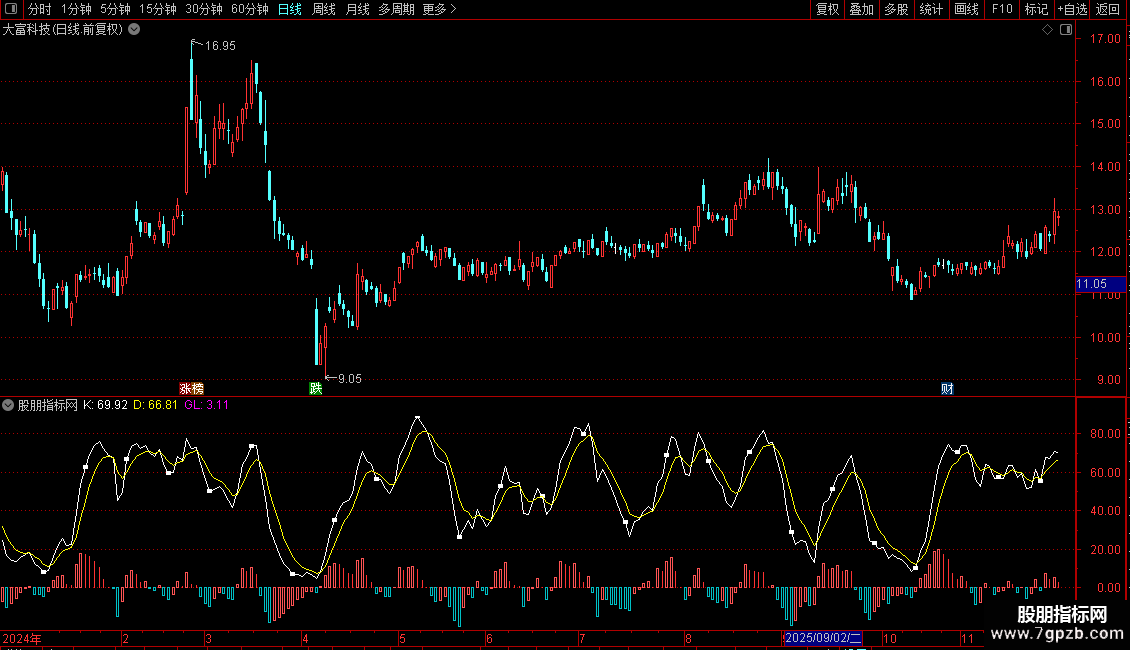The height and width of the screenshot is (650, 1130).
Task: Click the 16.95 high price label
Action: [220, 45]
